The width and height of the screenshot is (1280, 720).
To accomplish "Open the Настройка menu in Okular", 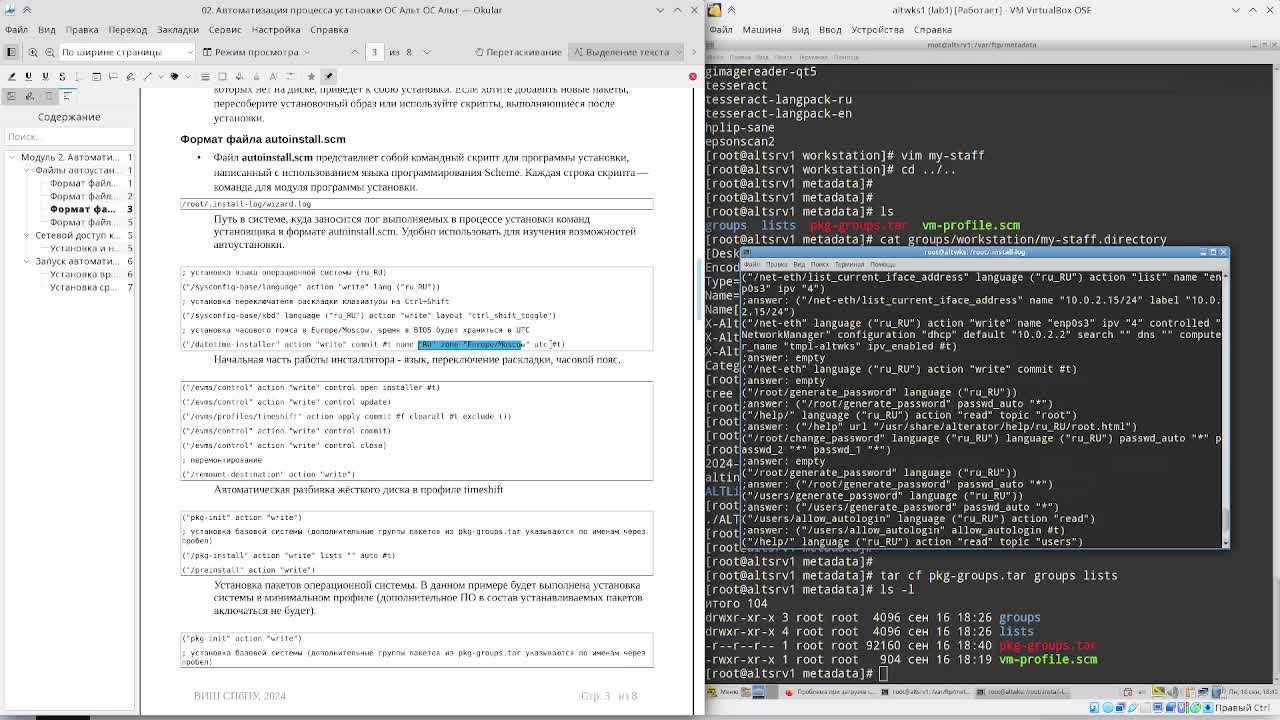I will click(276, 30).
